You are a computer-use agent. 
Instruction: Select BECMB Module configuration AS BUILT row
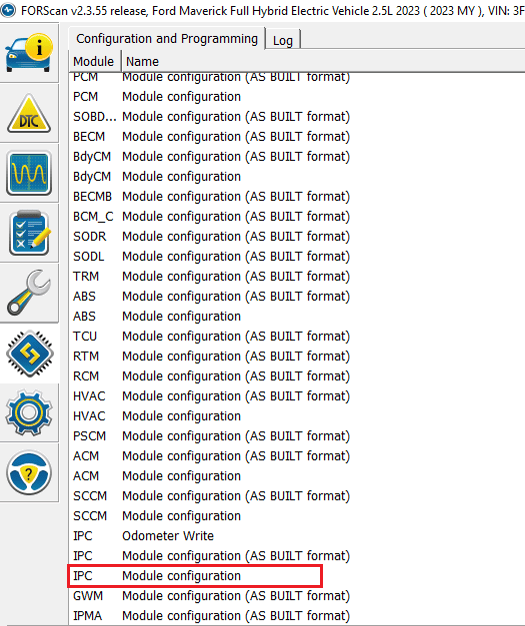point(297,196)
